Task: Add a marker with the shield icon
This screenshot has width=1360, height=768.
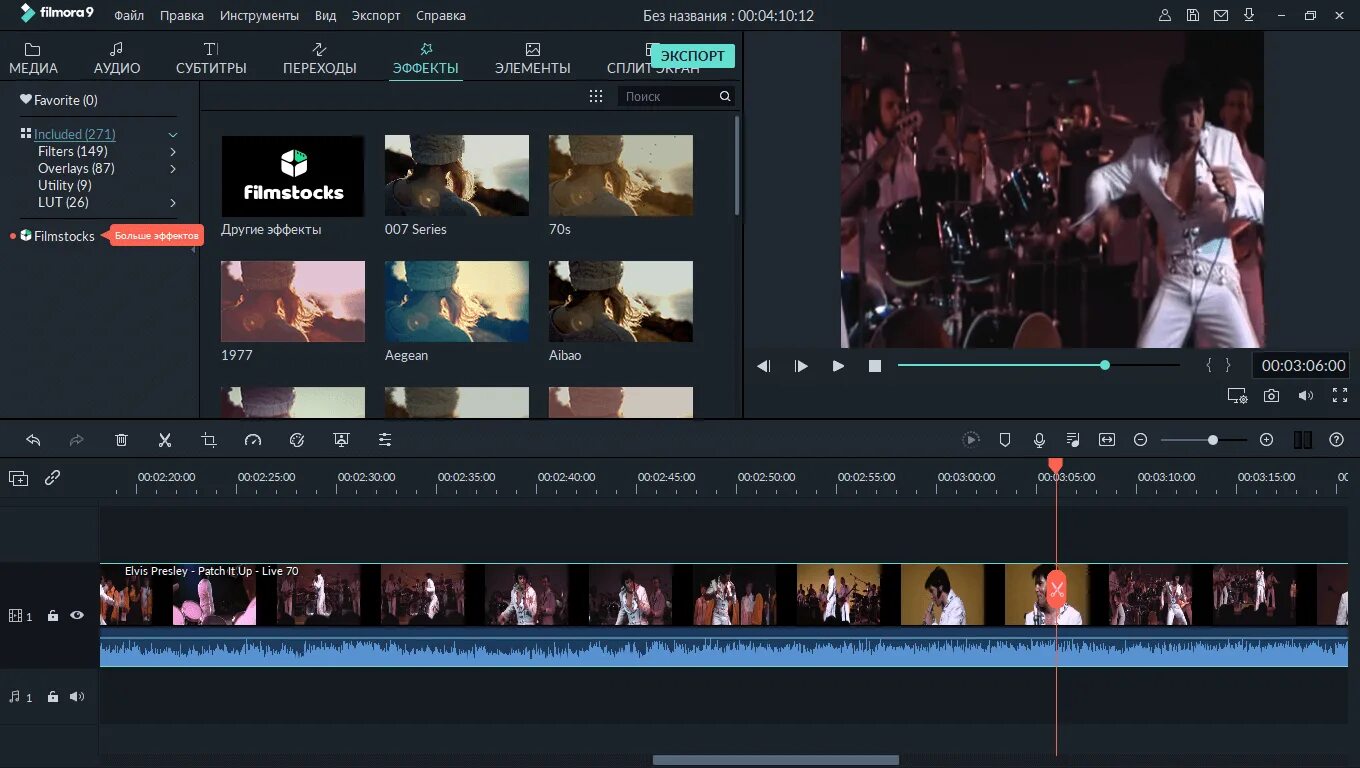Action: point(1005,440)
